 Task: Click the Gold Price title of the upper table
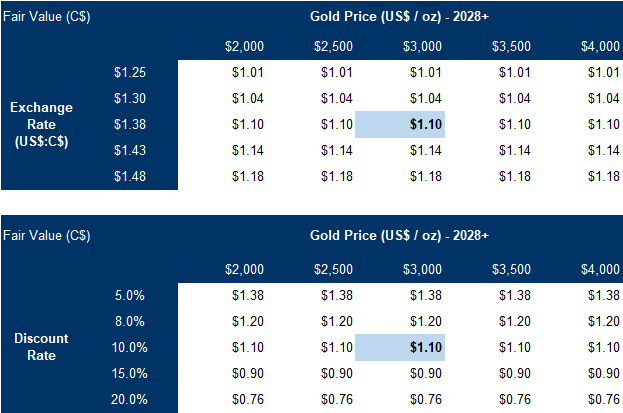(400, 17)
